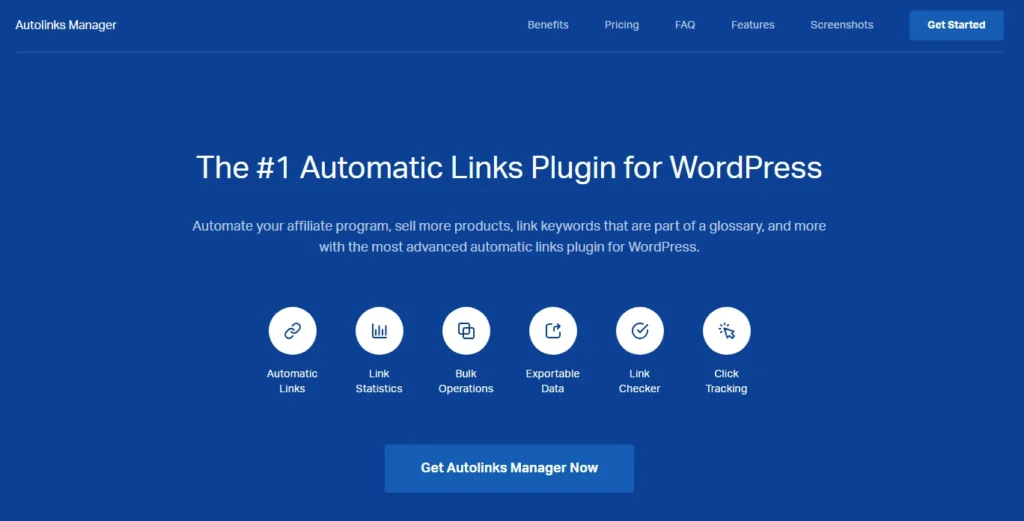View the Screenshots section
The height and width of the screenshot is (521, 1024).
tap(842, 25)
